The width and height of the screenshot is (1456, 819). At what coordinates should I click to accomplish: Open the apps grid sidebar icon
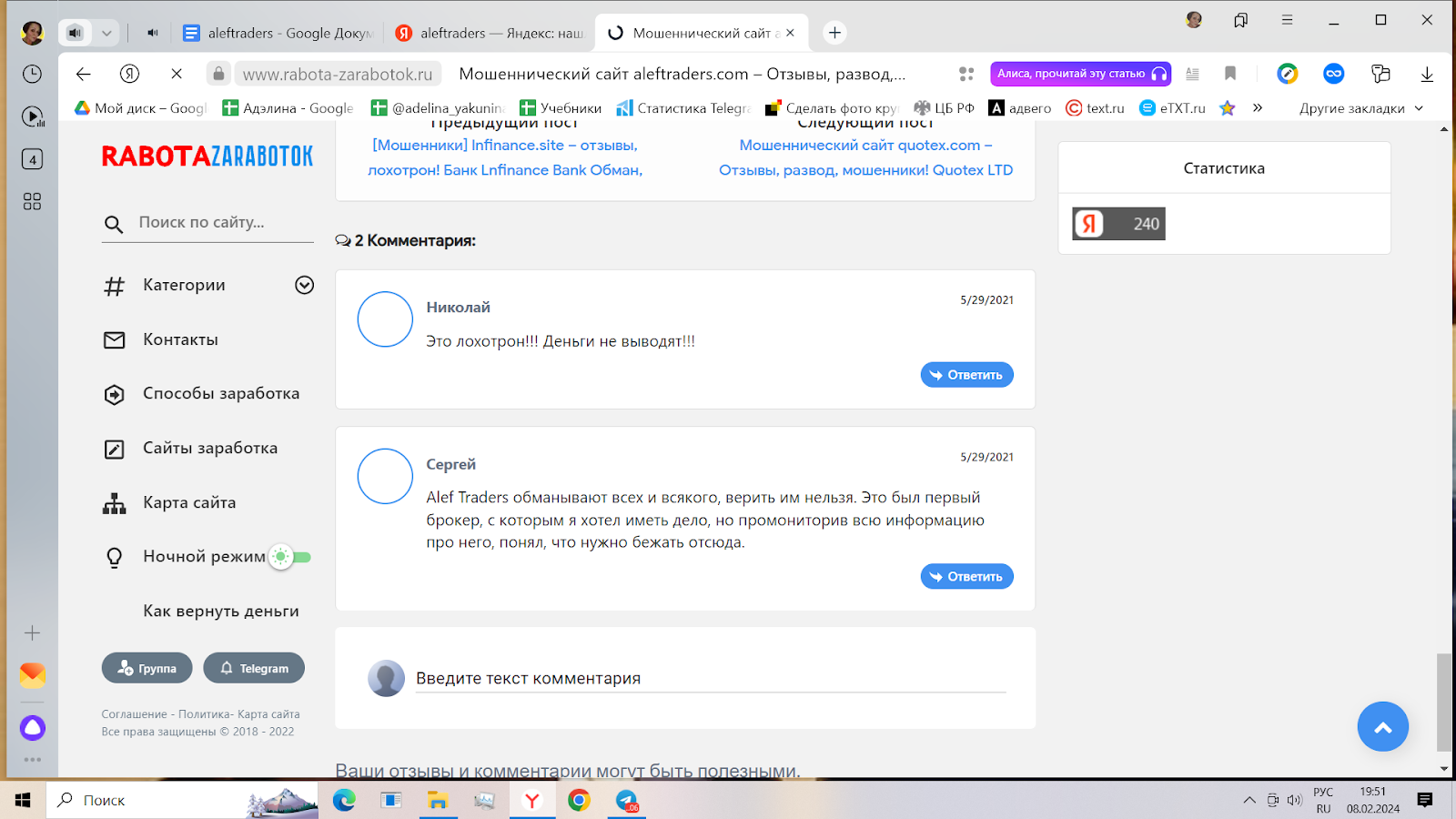pos(32,201)
